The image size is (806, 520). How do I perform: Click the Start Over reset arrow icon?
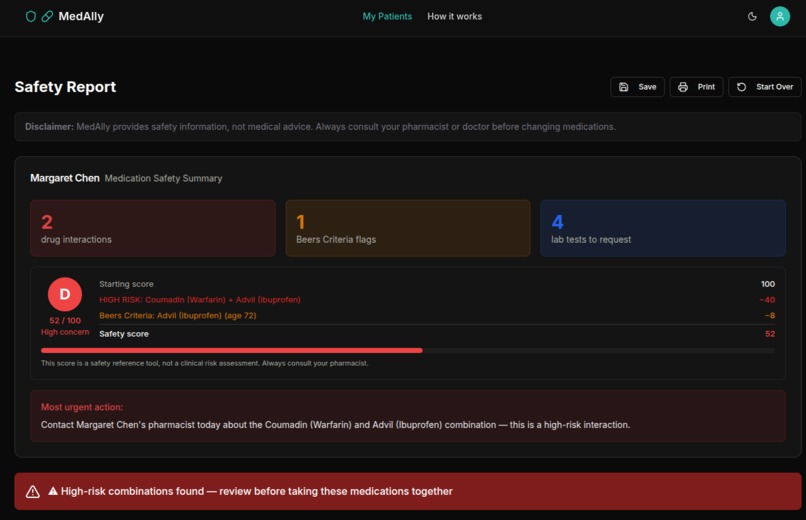[x=741, y=87]
